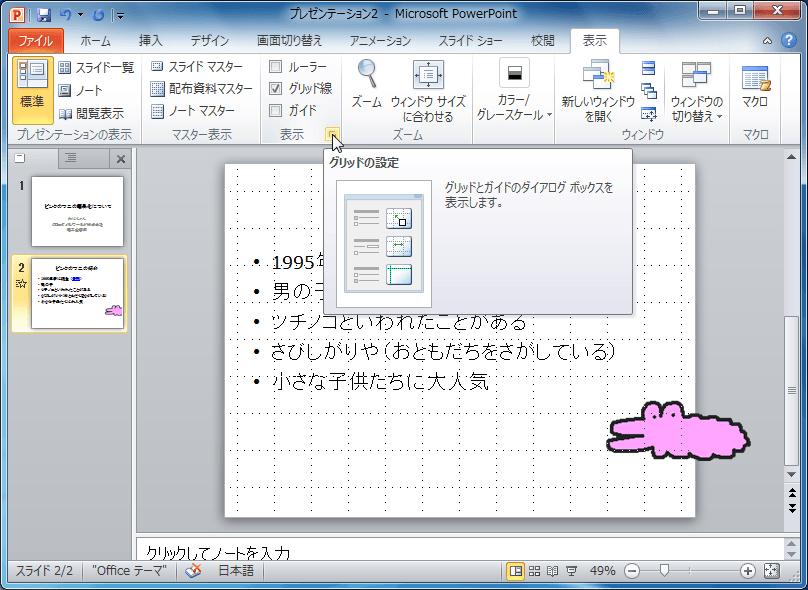Click the previous slide double-arrow button
The image size is (808, 590).
pyautogui.click(x=792, y=493)
